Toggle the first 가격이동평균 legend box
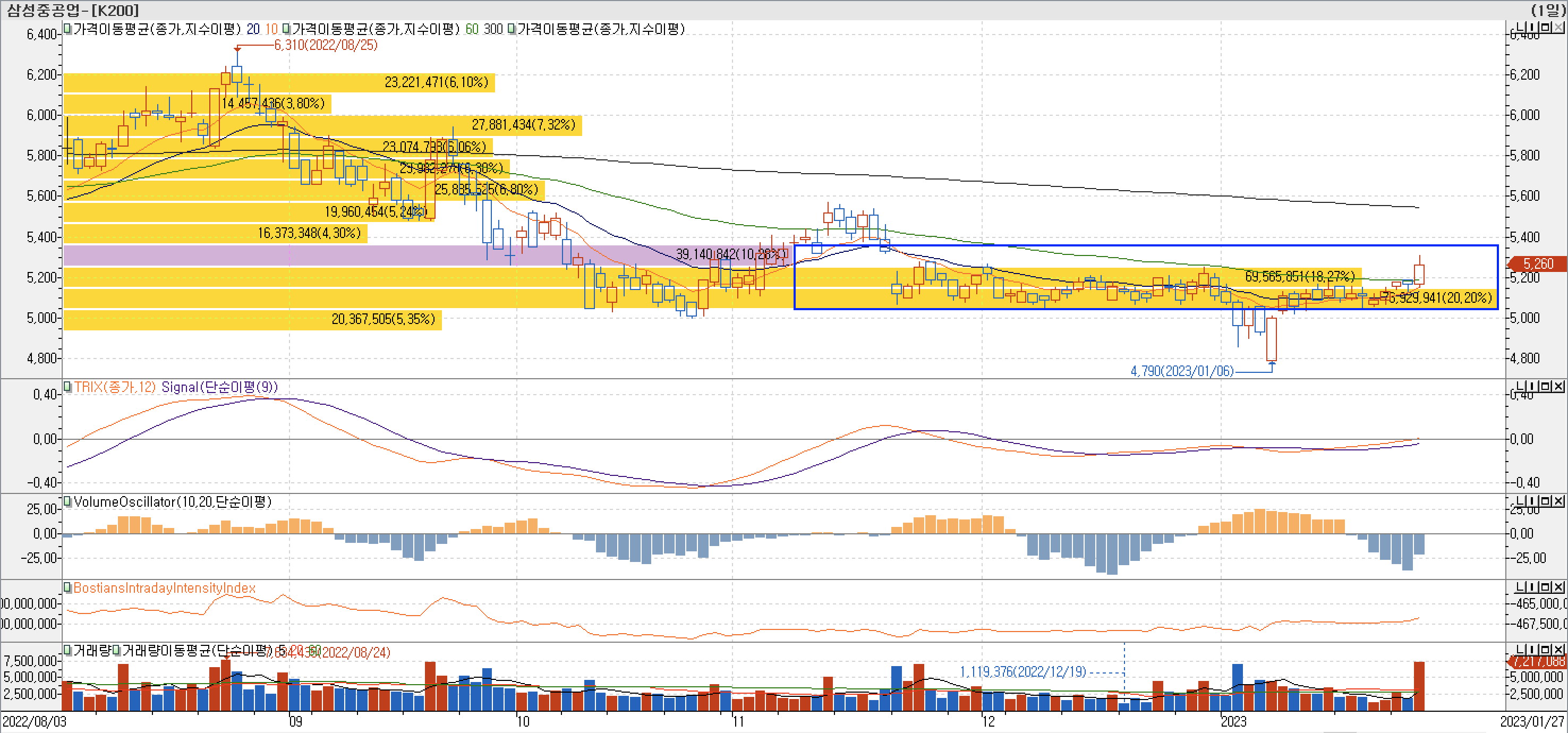Viewport: 1568px width, 733px height. point(68,29)
